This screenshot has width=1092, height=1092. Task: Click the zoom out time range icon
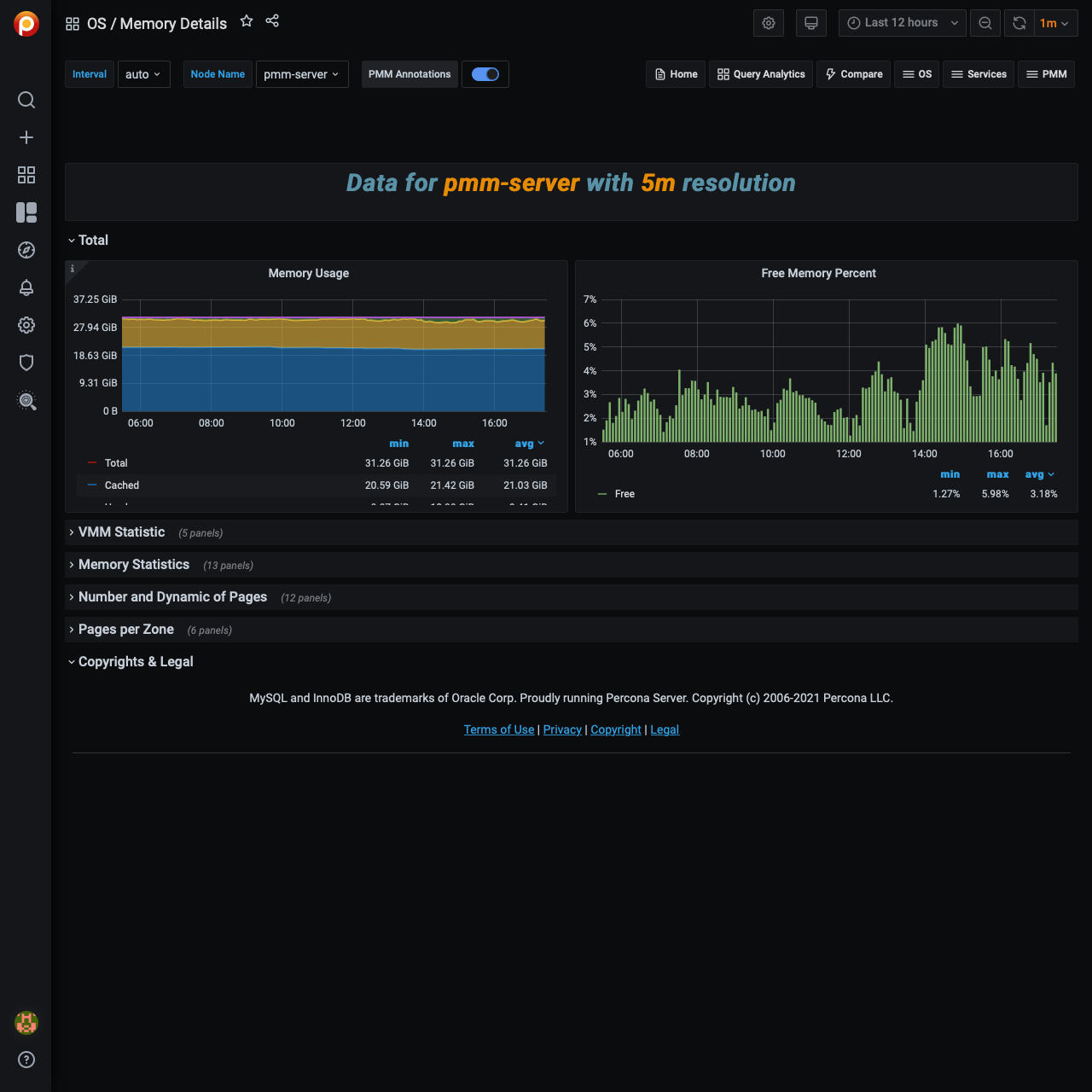click(985, 23)
